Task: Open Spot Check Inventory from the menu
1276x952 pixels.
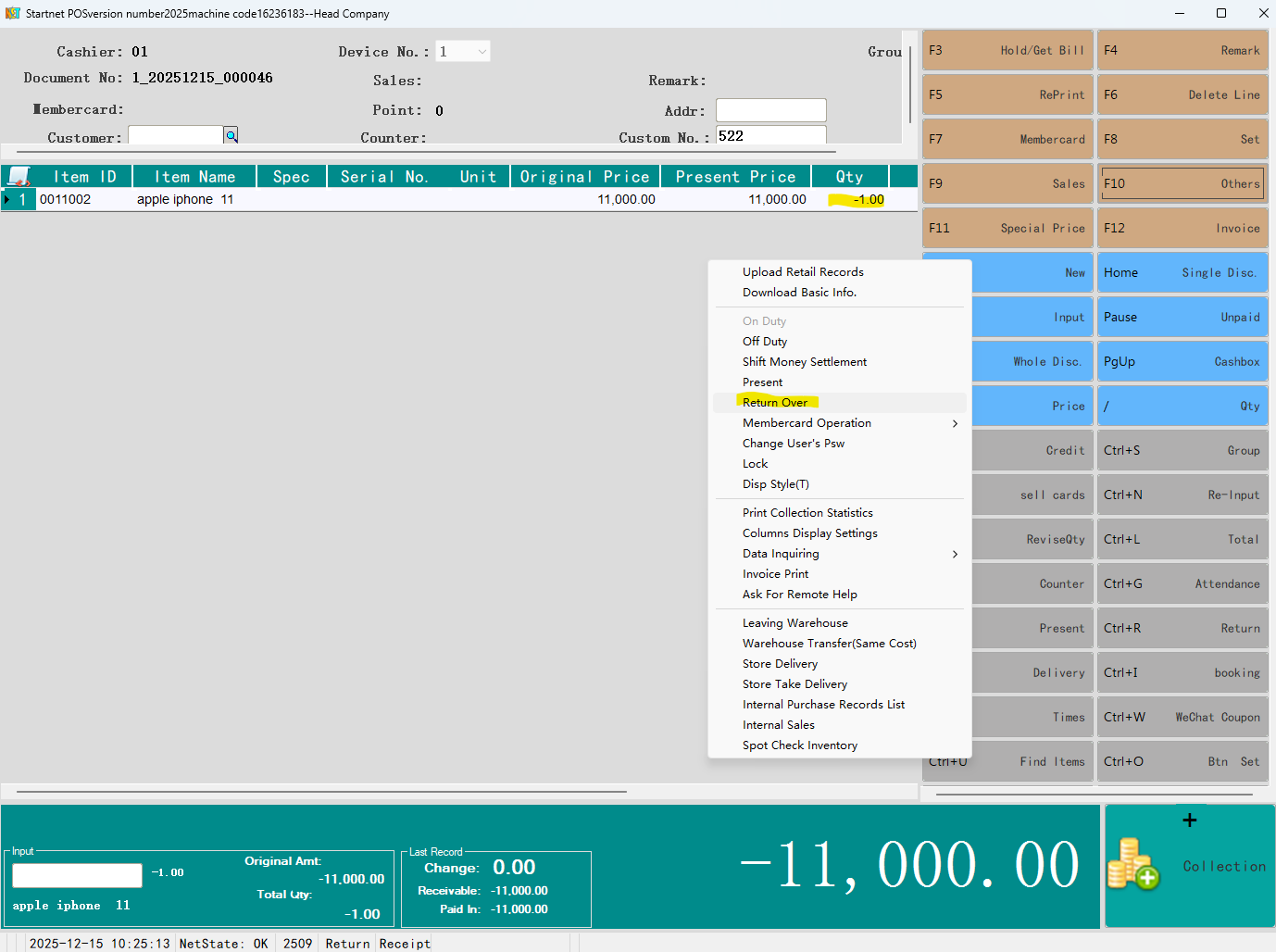Action: click(x=800, y=745)
